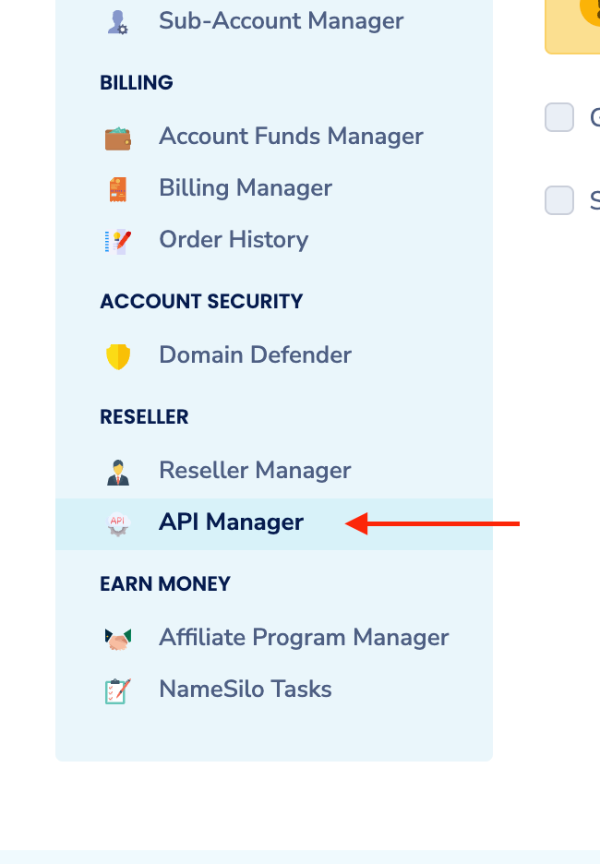
Task: Open NameSilo Tasks
Action: 245,689
